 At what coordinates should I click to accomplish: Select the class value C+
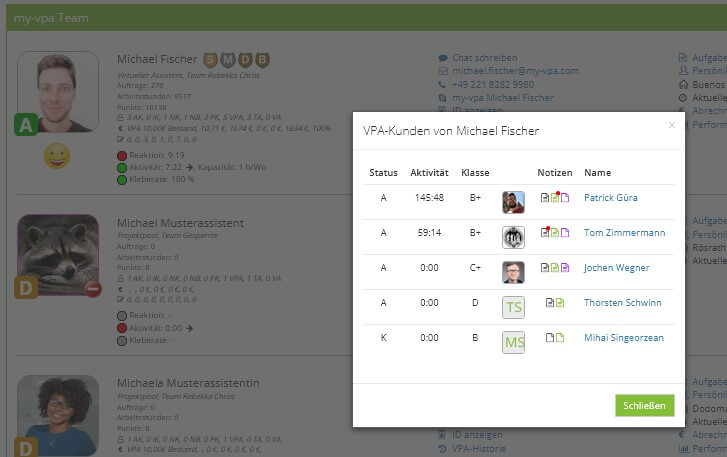coord(475,267)
